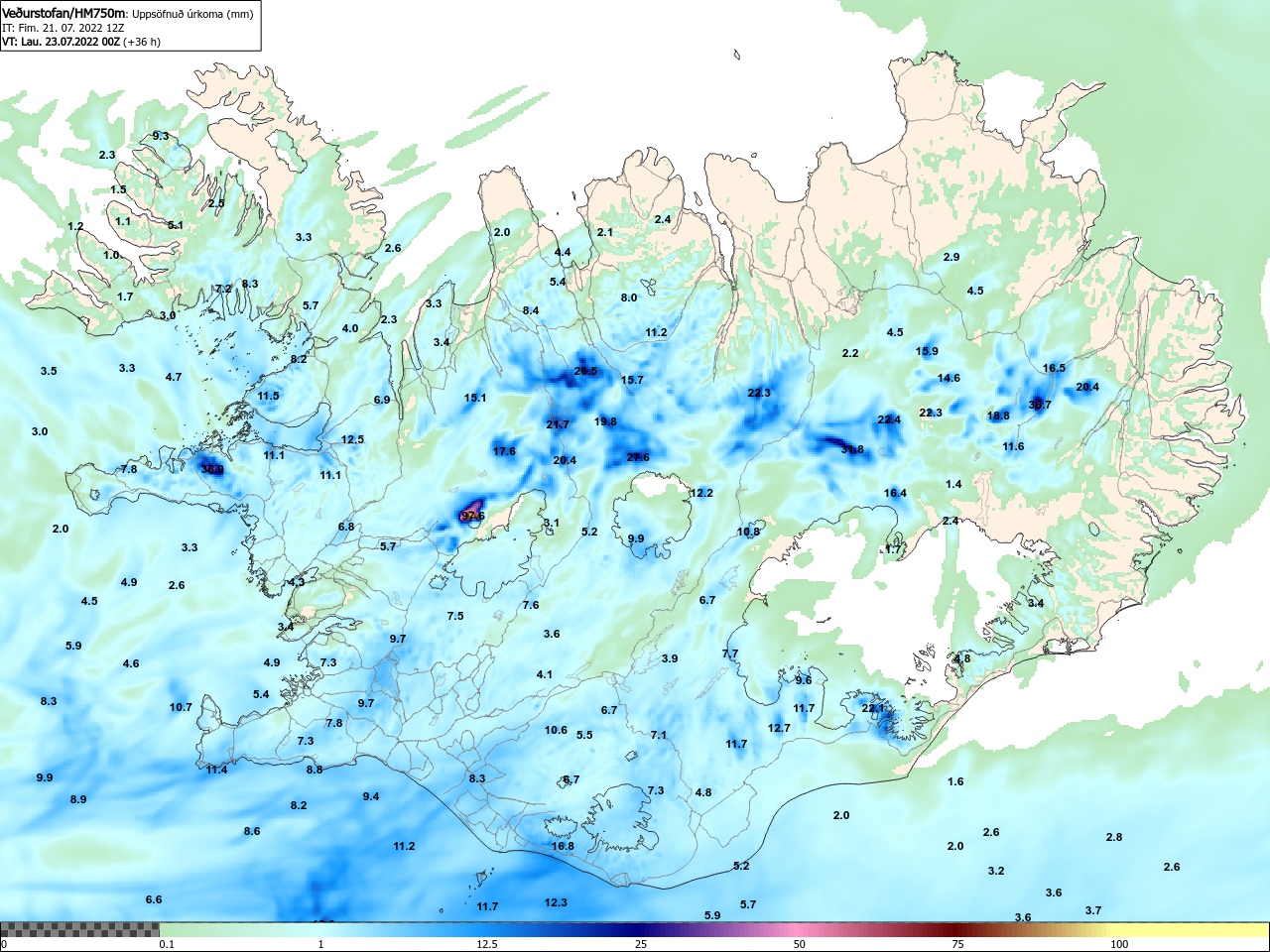This screenshot has width=1270, height=952.
Task: Click the value 12.3 on the map
Action: coord(557,902)
